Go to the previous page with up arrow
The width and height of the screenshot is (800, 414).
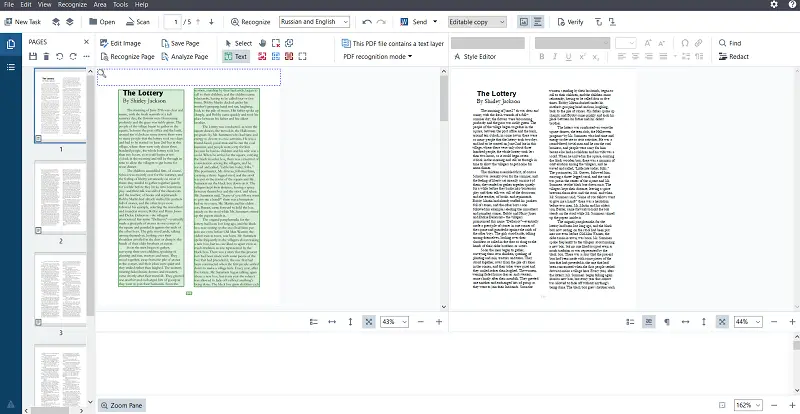(x=198, y=22)
